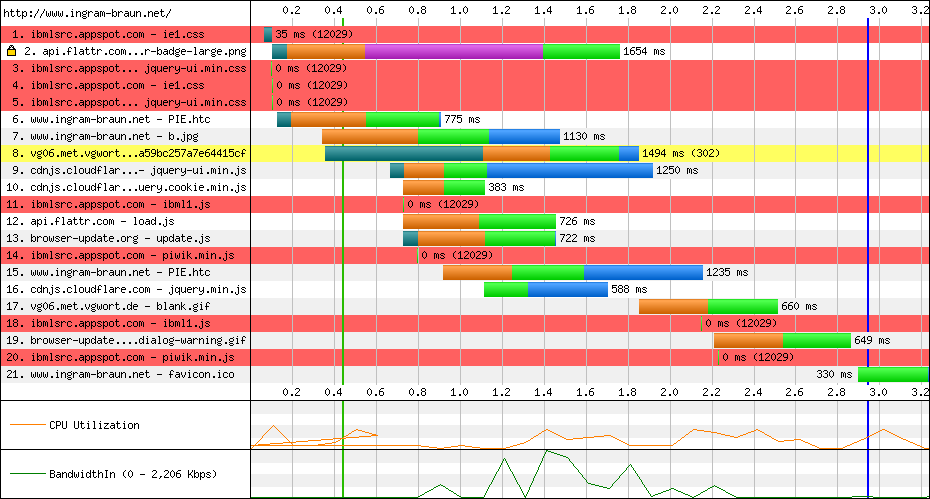This screenshot has height=499, width=930.
Task: Click the orange CPU Utilization legend line
Action: coord(27,425)
